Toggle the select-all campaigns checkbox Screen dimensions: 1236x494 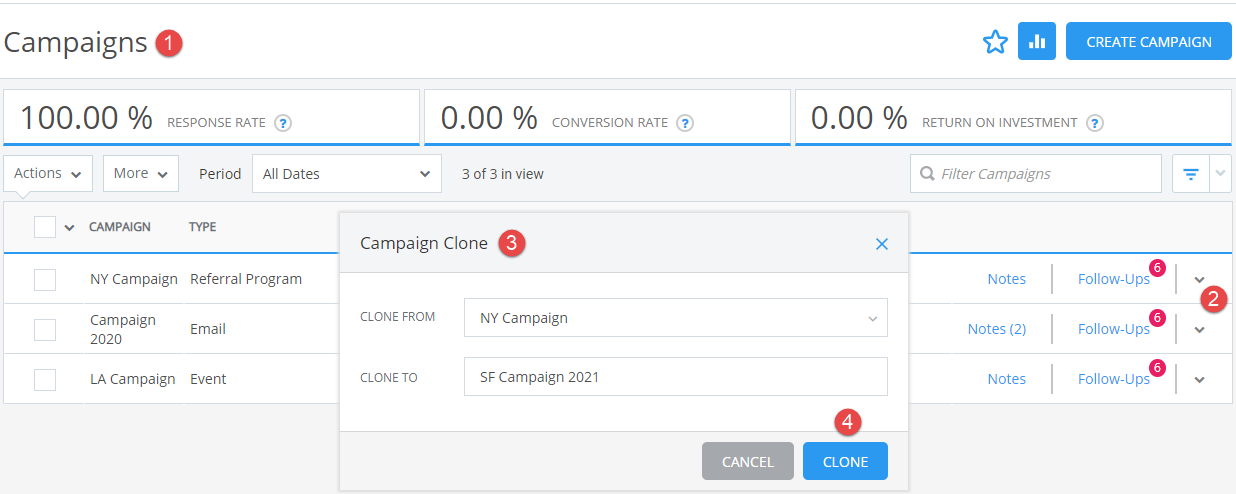tap(45, 227)
